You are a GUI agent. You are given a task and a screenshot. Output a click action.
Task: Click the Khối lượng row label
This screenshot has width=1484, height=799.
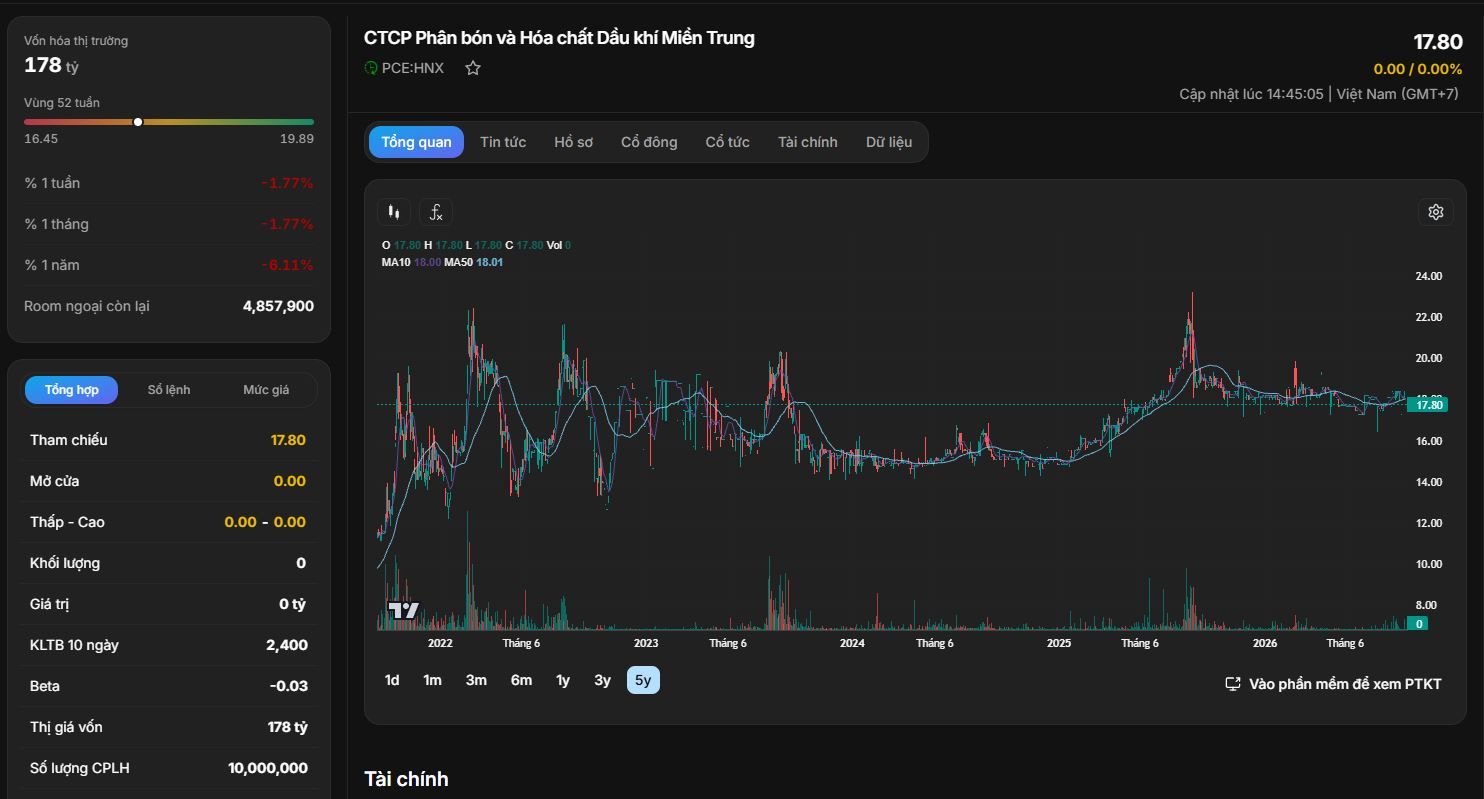65,563
